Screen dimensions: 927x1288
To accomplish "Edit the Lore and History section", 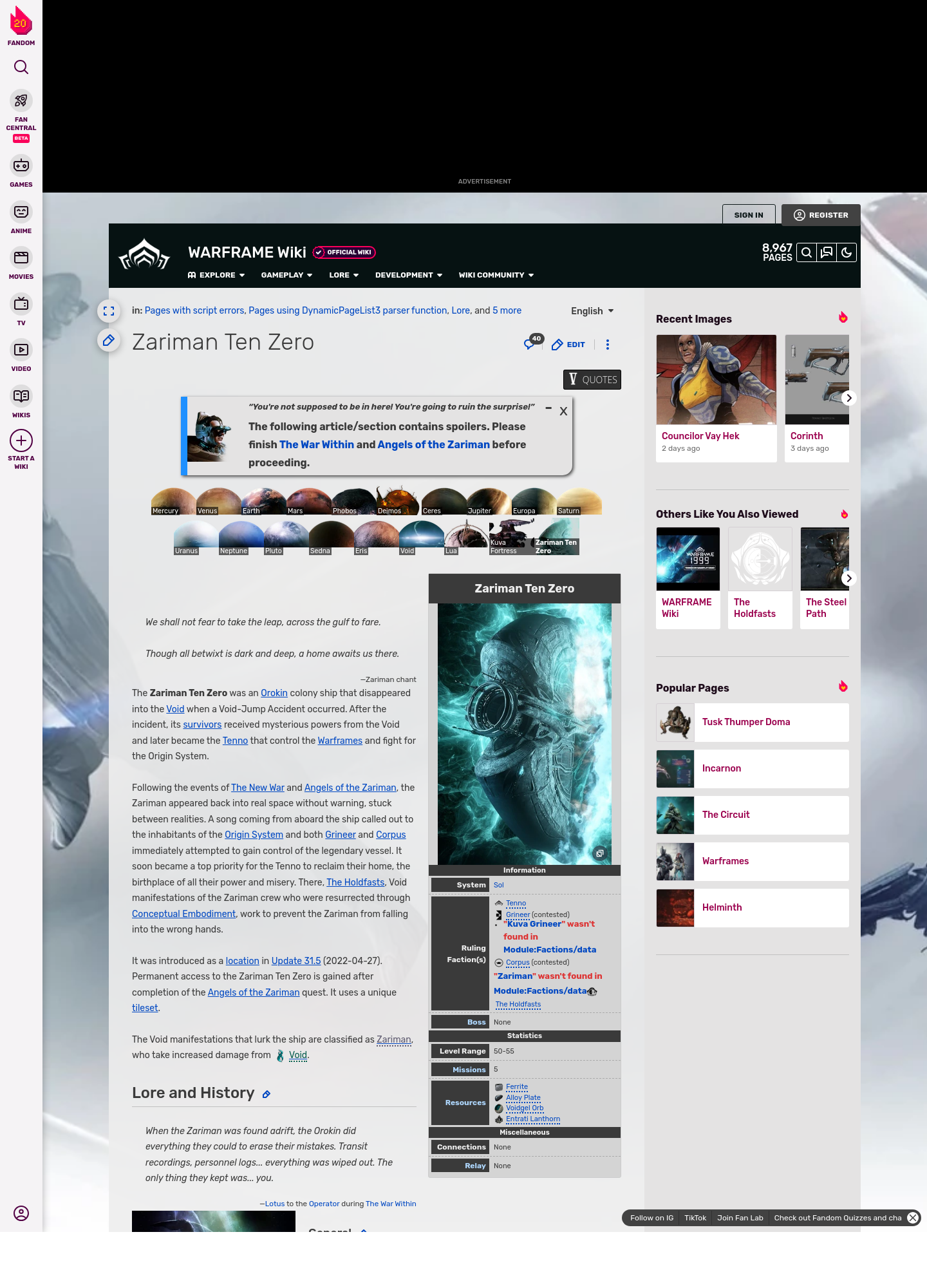I will click(x=267, y=1094).
